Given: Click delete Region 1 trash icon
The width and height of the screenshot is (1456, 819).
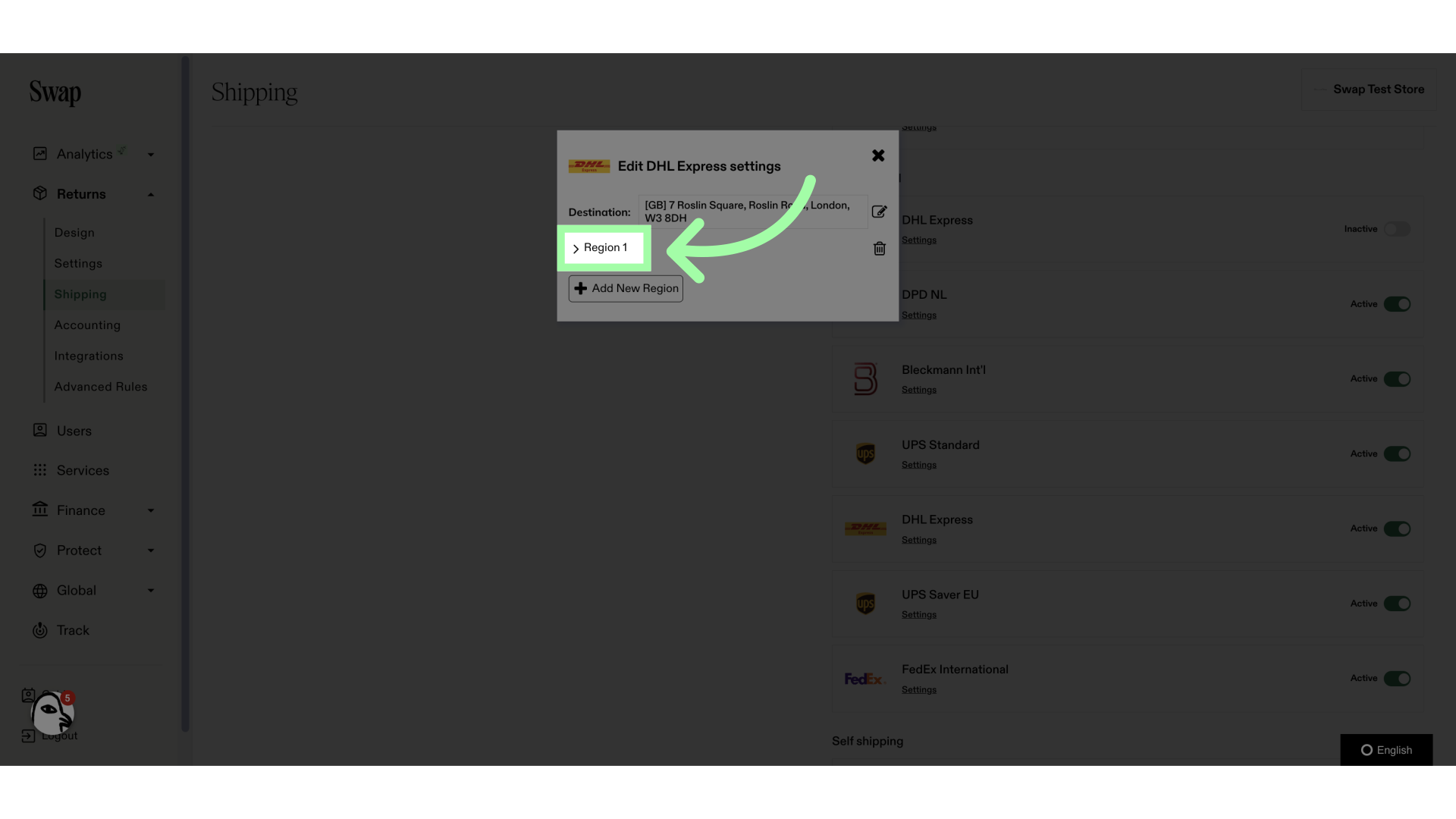Looking at the screenshot, I should 879,247.
